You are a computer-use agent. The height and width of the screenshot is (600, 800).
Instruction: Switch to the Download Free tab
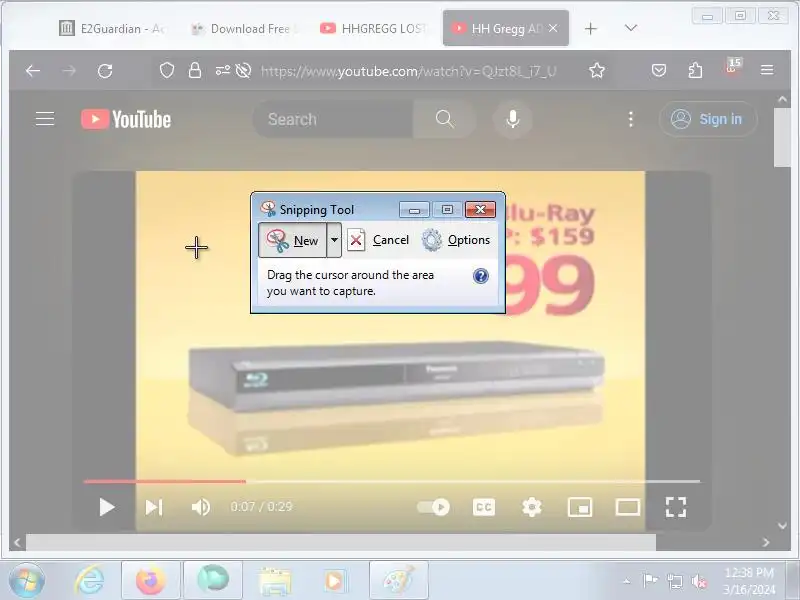click(244, 29)
